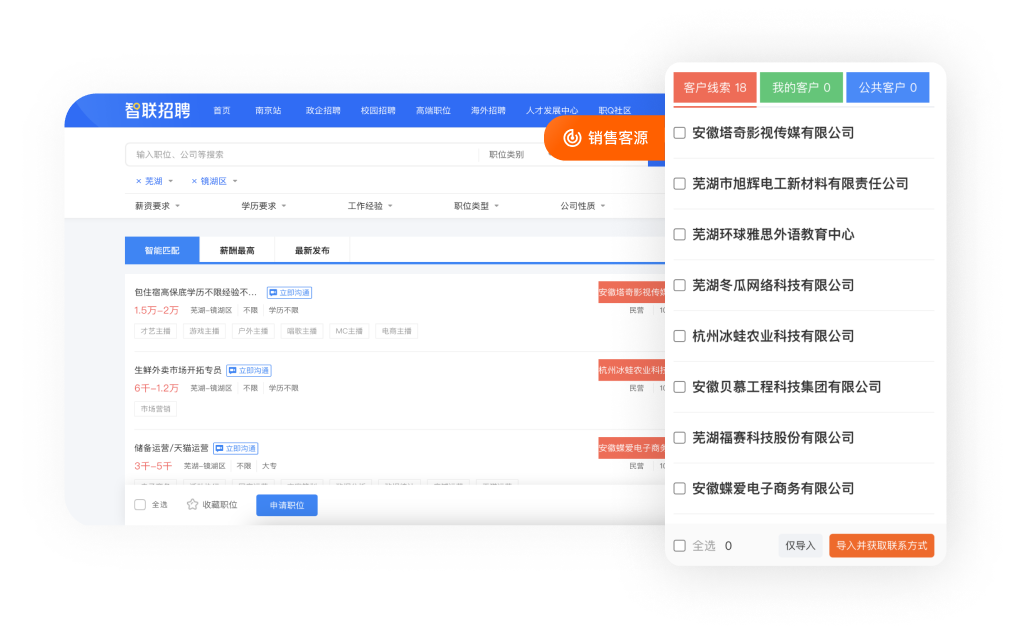Check the box for 安徽塔奇影视传媒有限公司
Image resolution: width=1012 pixels, height=634 pixels.
[680, 133]
